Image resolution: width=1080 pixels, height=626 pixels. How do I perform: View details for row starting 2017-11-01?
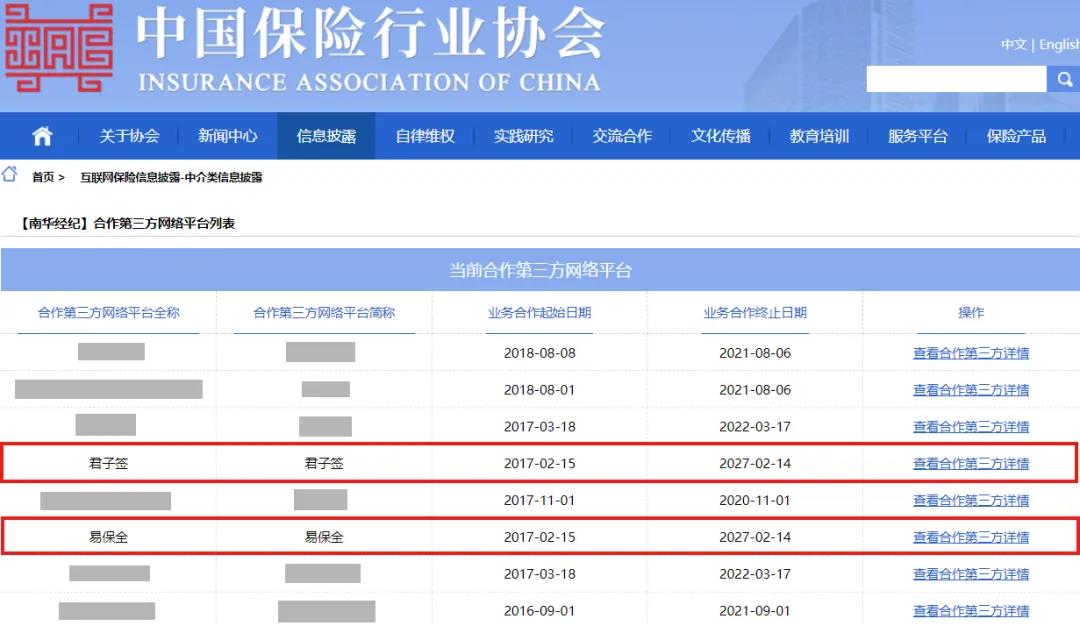click(x=970, y=501)
